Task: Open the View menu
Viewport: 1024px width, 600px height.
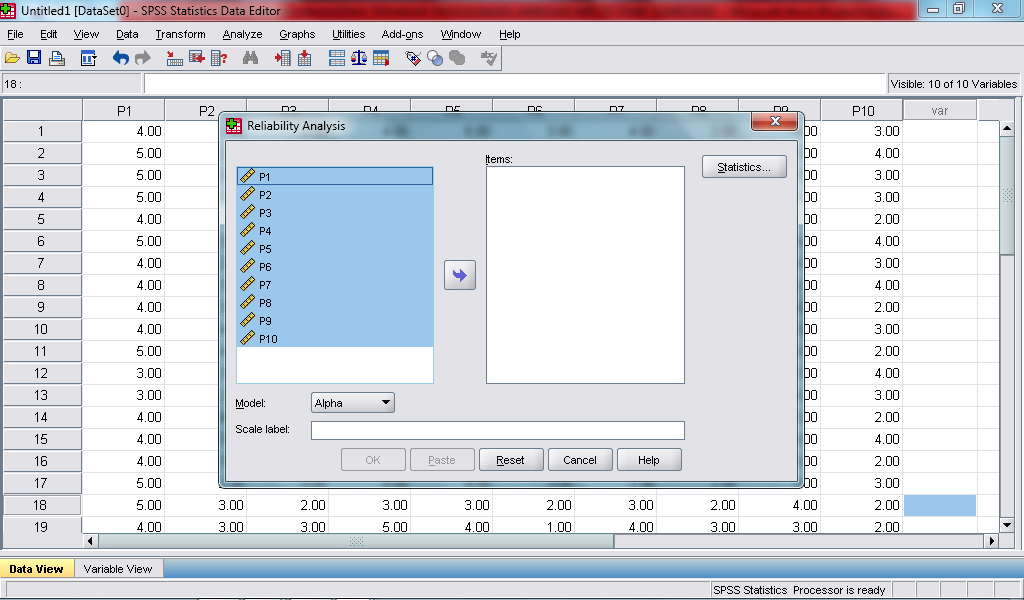Action: [x=86, y=34]
